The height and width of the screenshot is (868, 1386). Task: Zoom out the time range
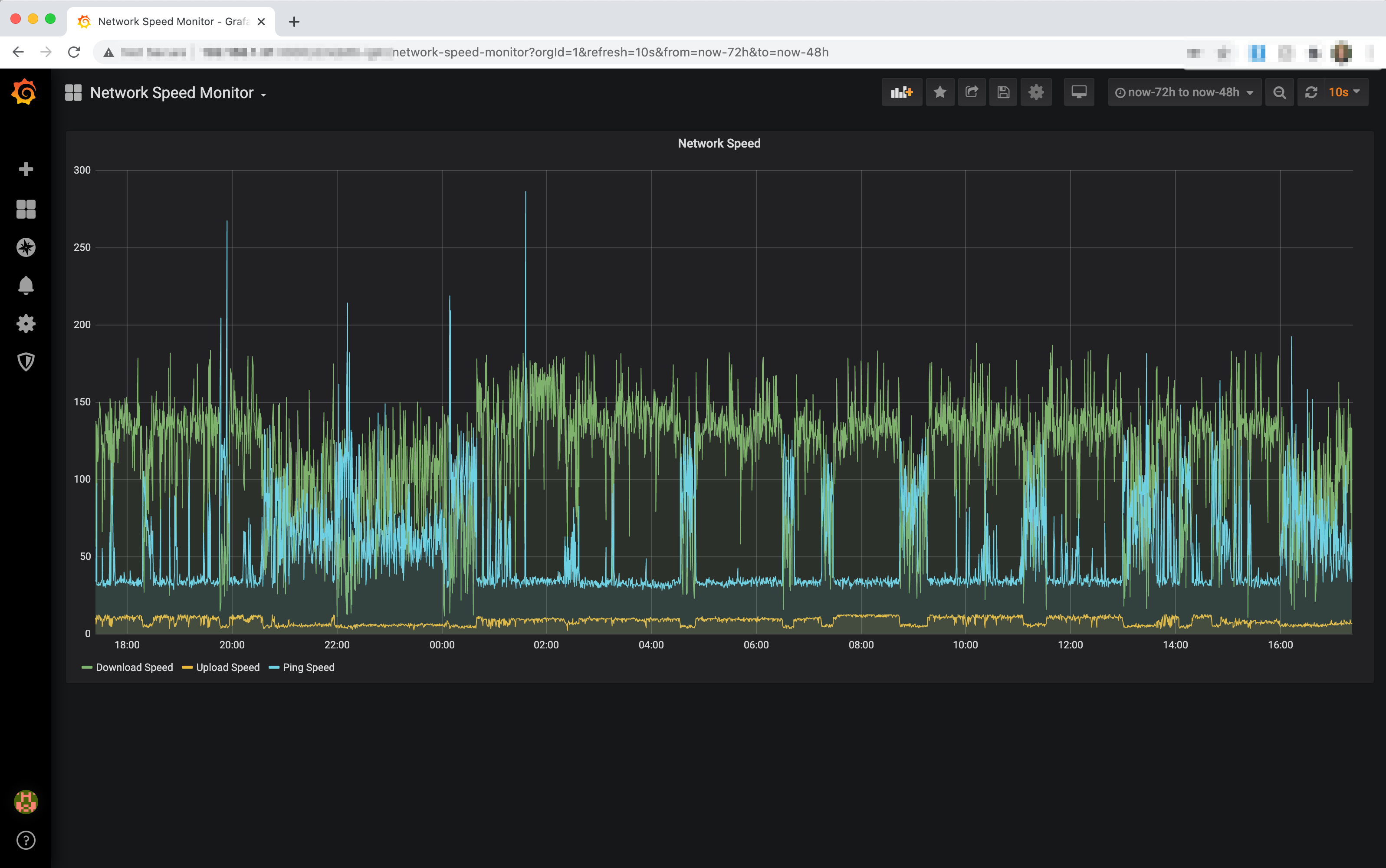[1279, 92]
